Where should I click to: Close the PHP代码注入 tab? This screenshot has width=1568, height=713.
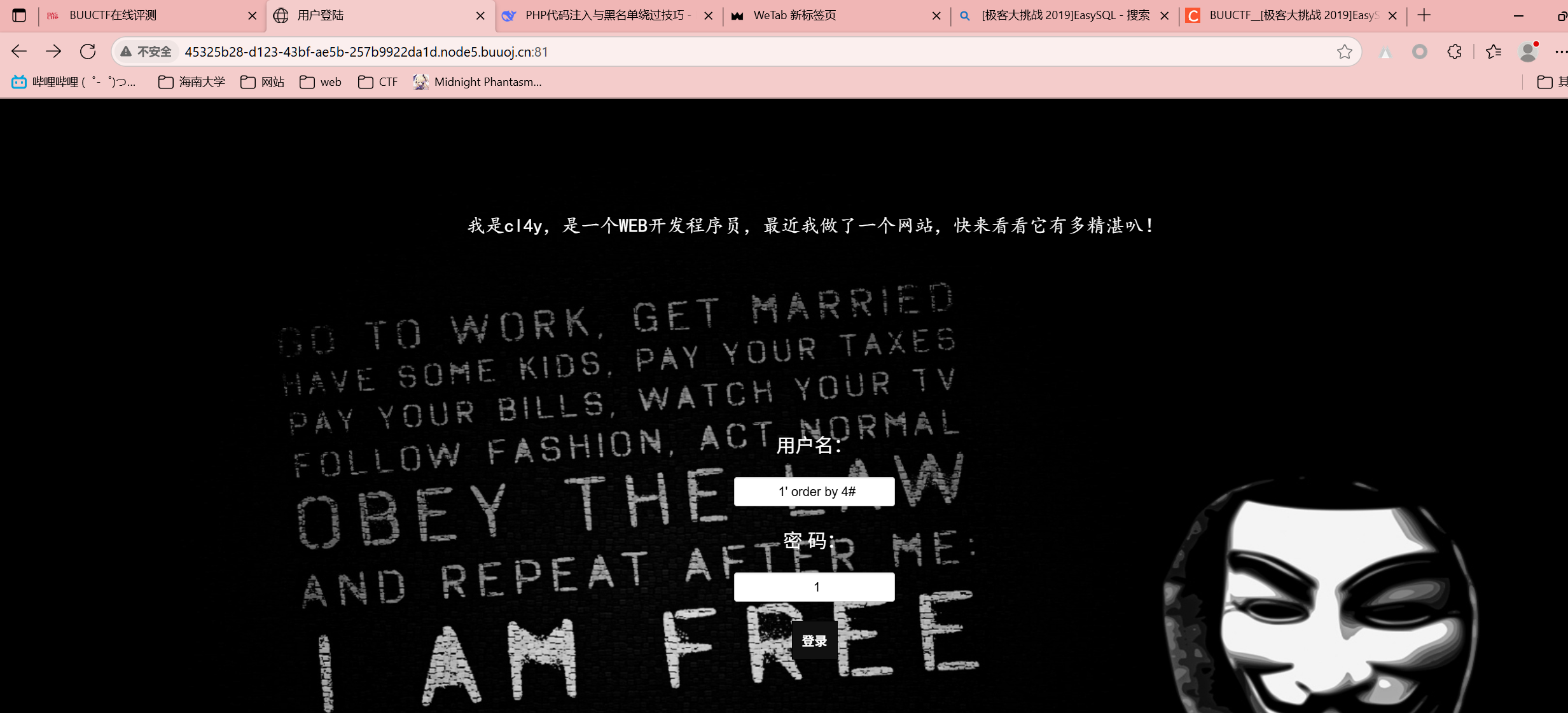tap(708, 16)
